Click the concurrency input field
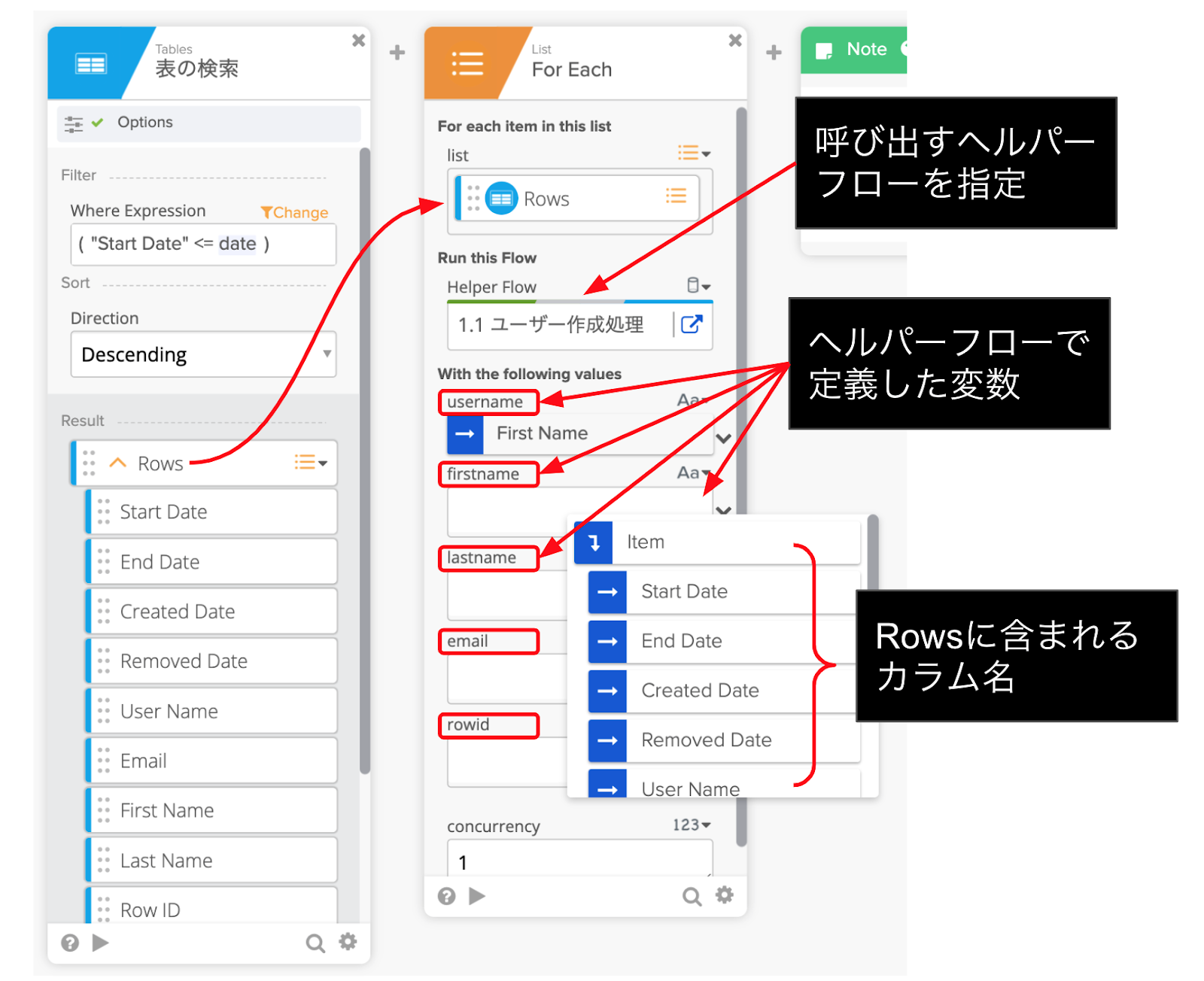 point(579,860)
